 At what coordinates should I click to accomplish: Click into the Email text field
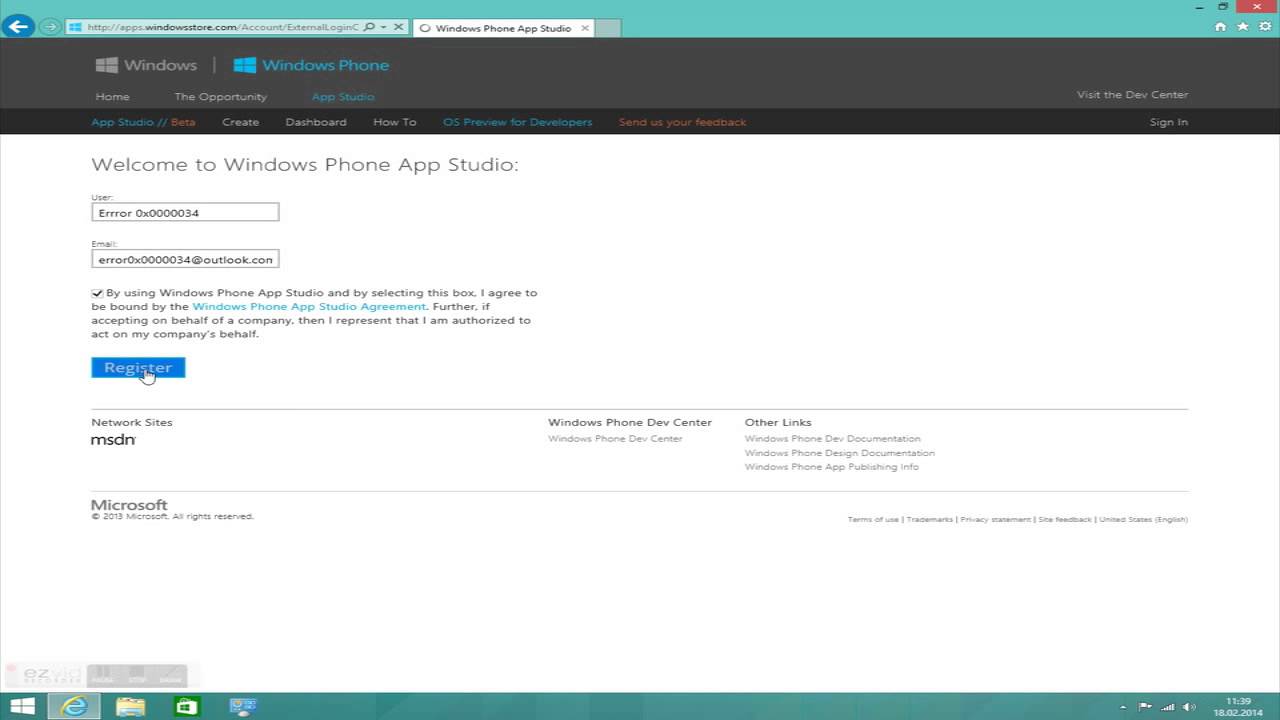pos(185,259)
